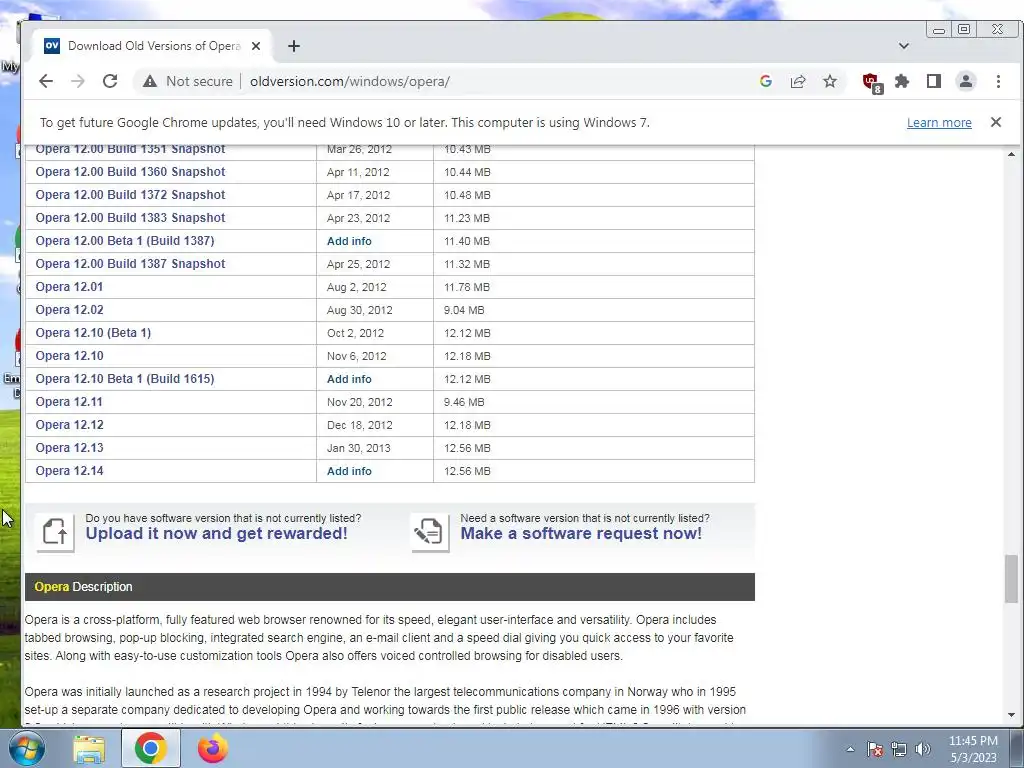
Task: Click the scrollbar down arrow
Action: click(x=1011, y=715)
